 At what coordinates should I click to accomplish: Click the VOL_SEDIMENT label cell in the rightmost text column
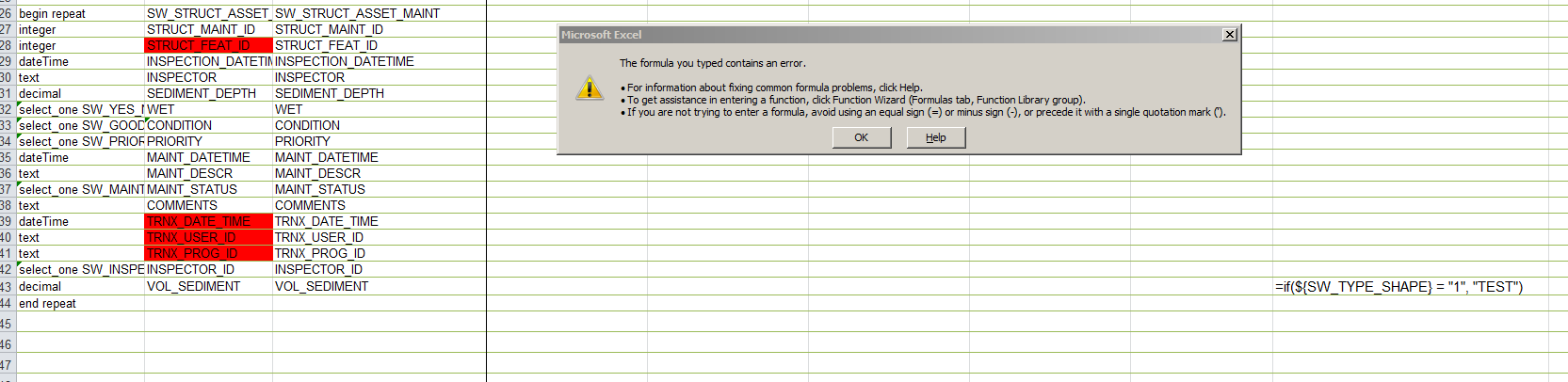[x=321, y=286]
